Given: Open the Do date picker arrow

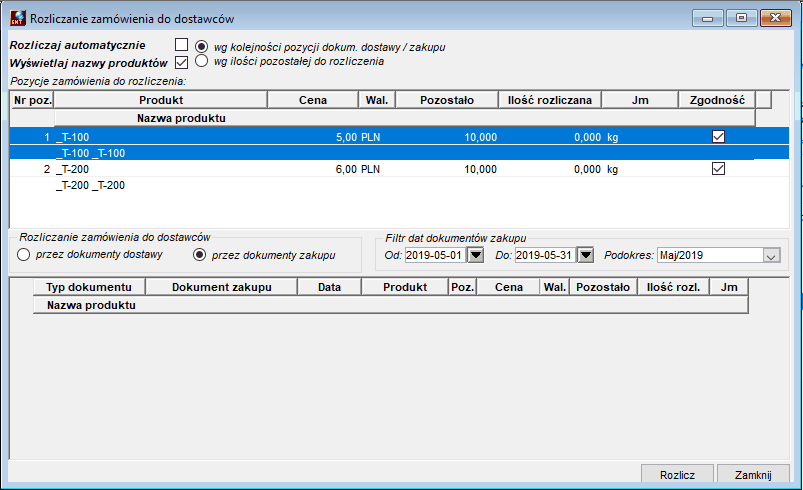Looking at the screenshot, I should point(586,255).
